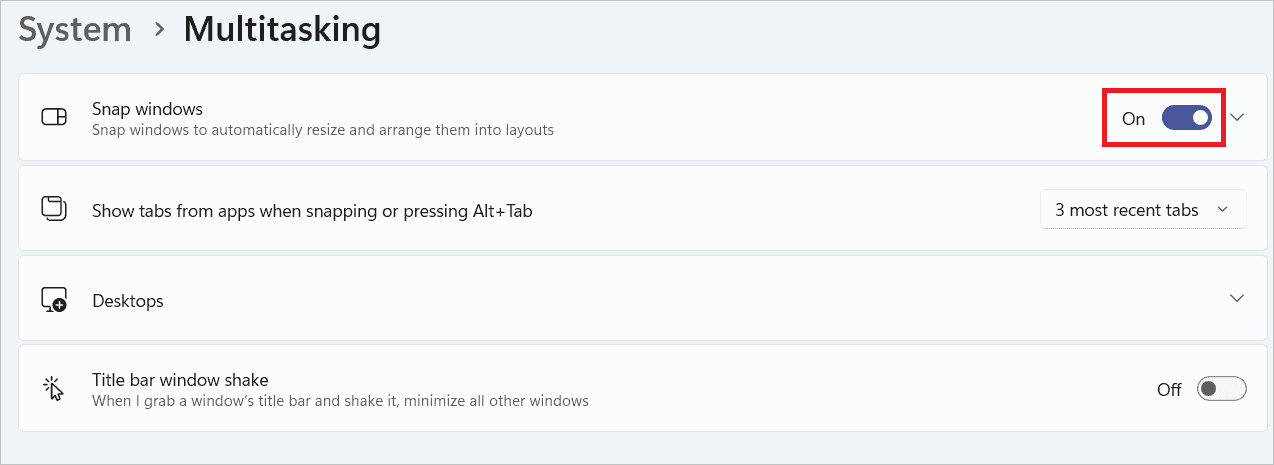The image size is (1274, 465).
Task: Select the Snap windows title text
Action: click(147, 108)
